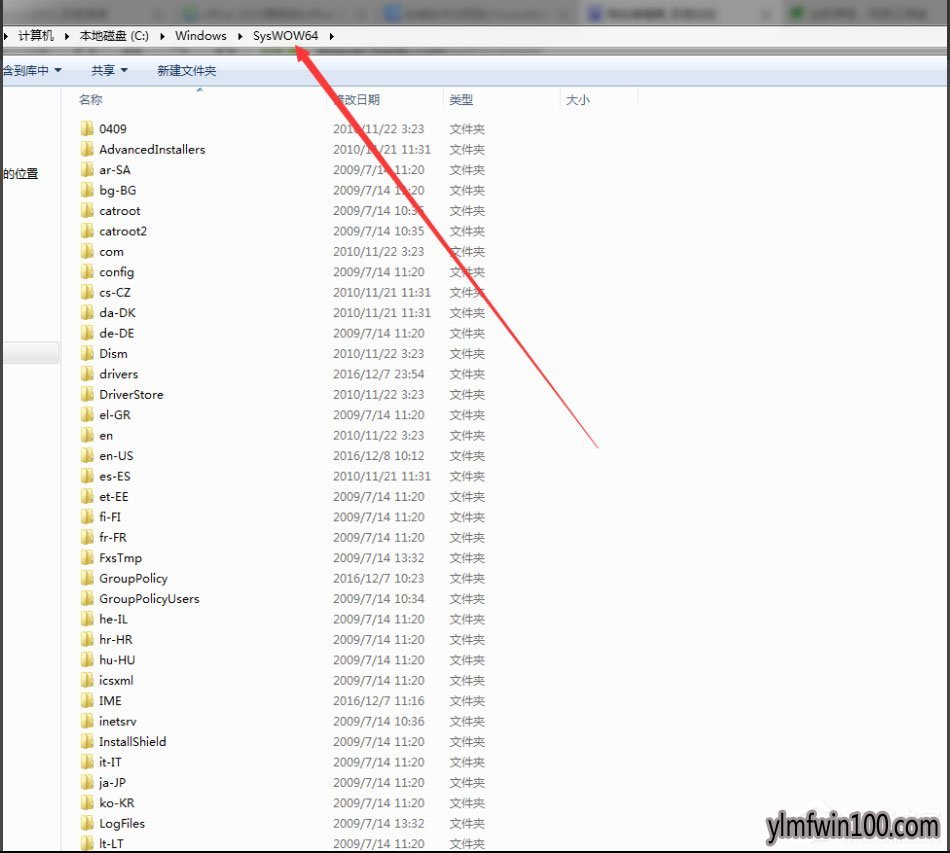Screen dimensions: 950x853
Task: Expand the arrow after 计算机 in address bar
Action: (x=67, y=36)
